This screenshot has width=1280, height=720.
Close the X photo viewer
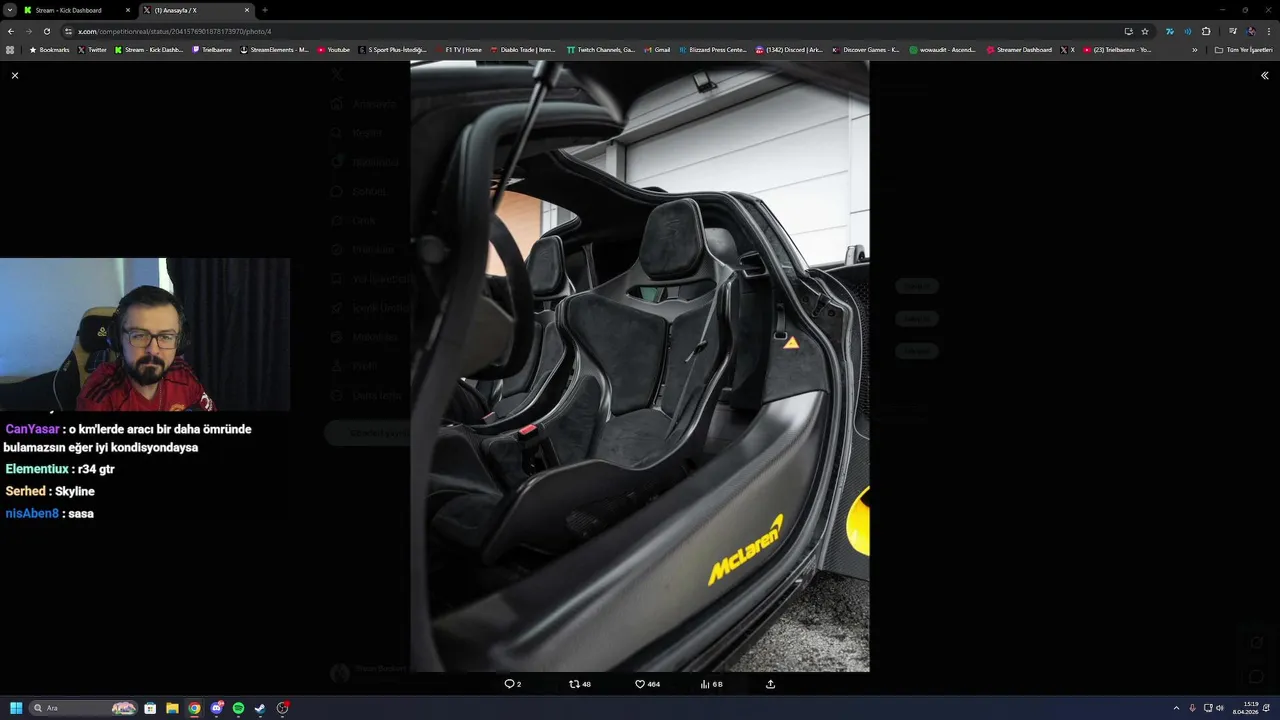tap(14, 76)
